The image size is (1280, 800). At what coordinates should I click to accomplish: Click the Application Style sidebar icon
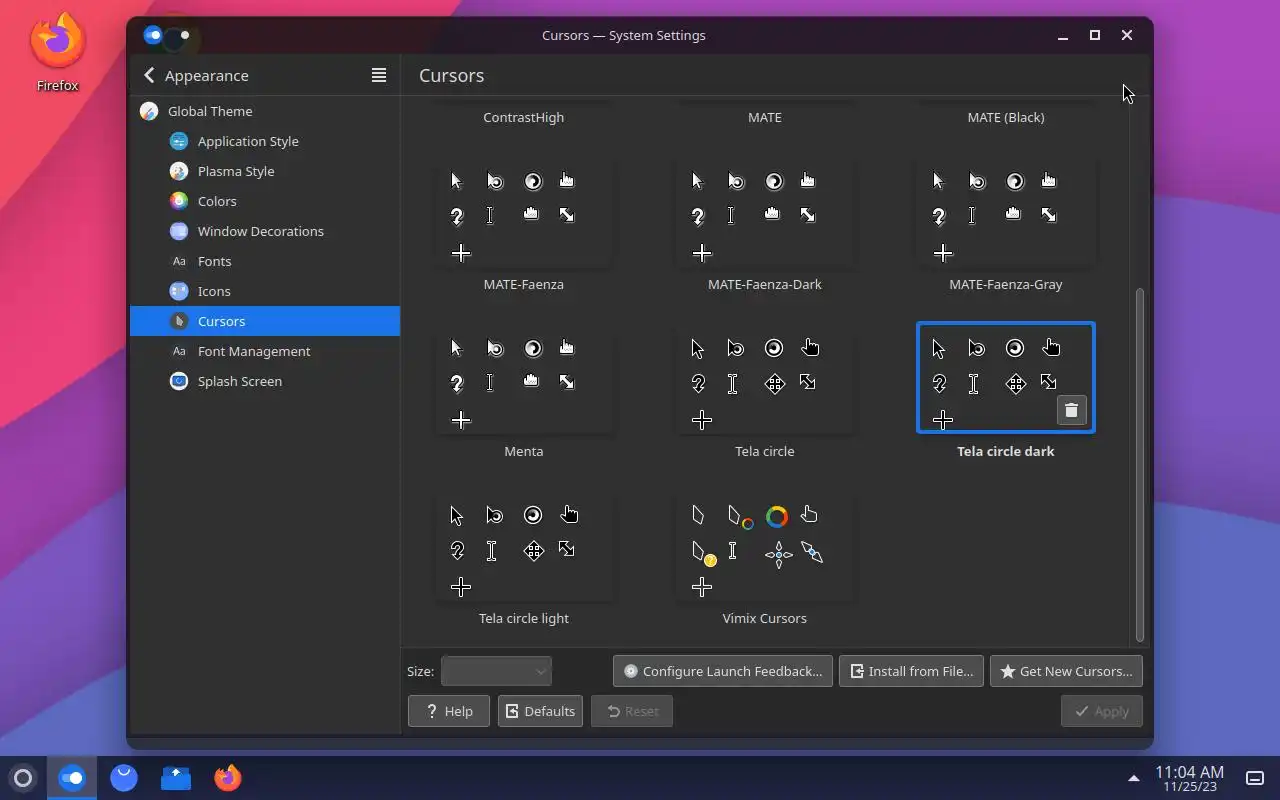179,141
